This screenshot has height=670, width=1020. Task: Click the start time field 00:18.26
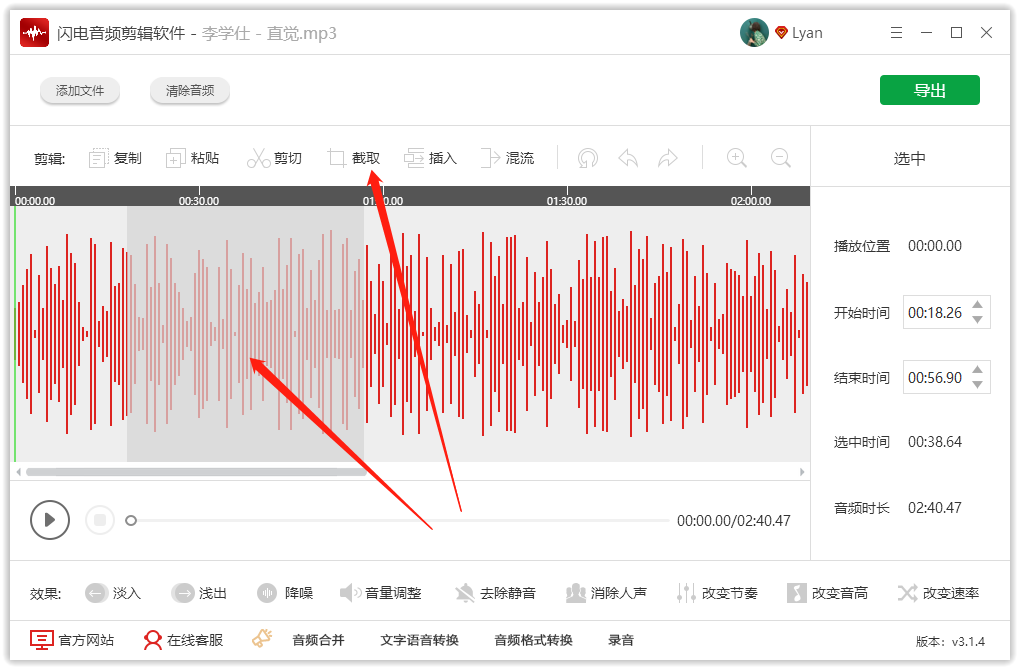pyautogui.click(x=935, y=312)
